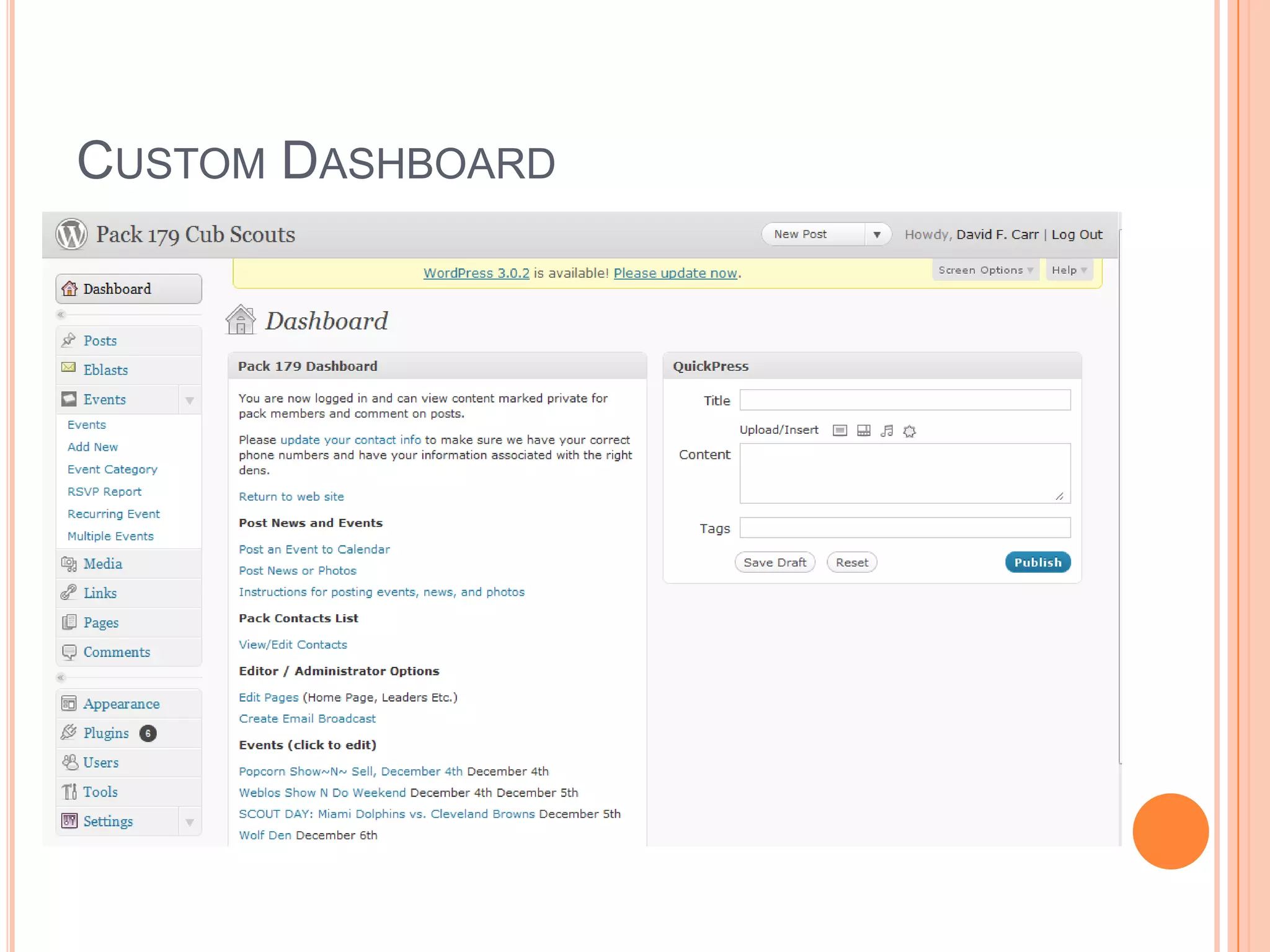Click the QuickPress Title input field
The width and height of the screenshot is (1270, 952).
(x=905, y=400)
